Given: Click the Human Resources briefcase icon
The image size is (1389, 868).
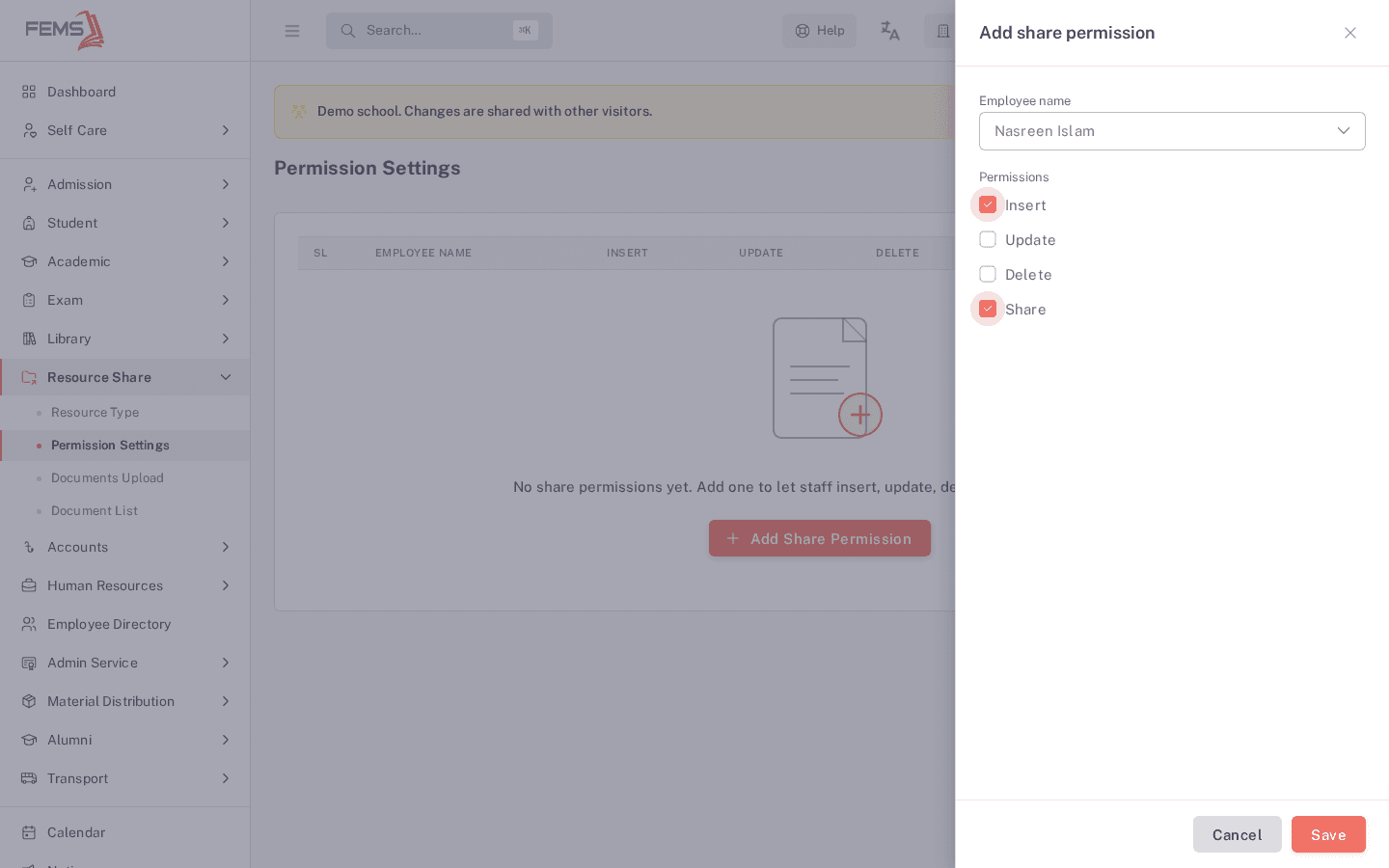Looking at the screenshot, I should 29,585.
